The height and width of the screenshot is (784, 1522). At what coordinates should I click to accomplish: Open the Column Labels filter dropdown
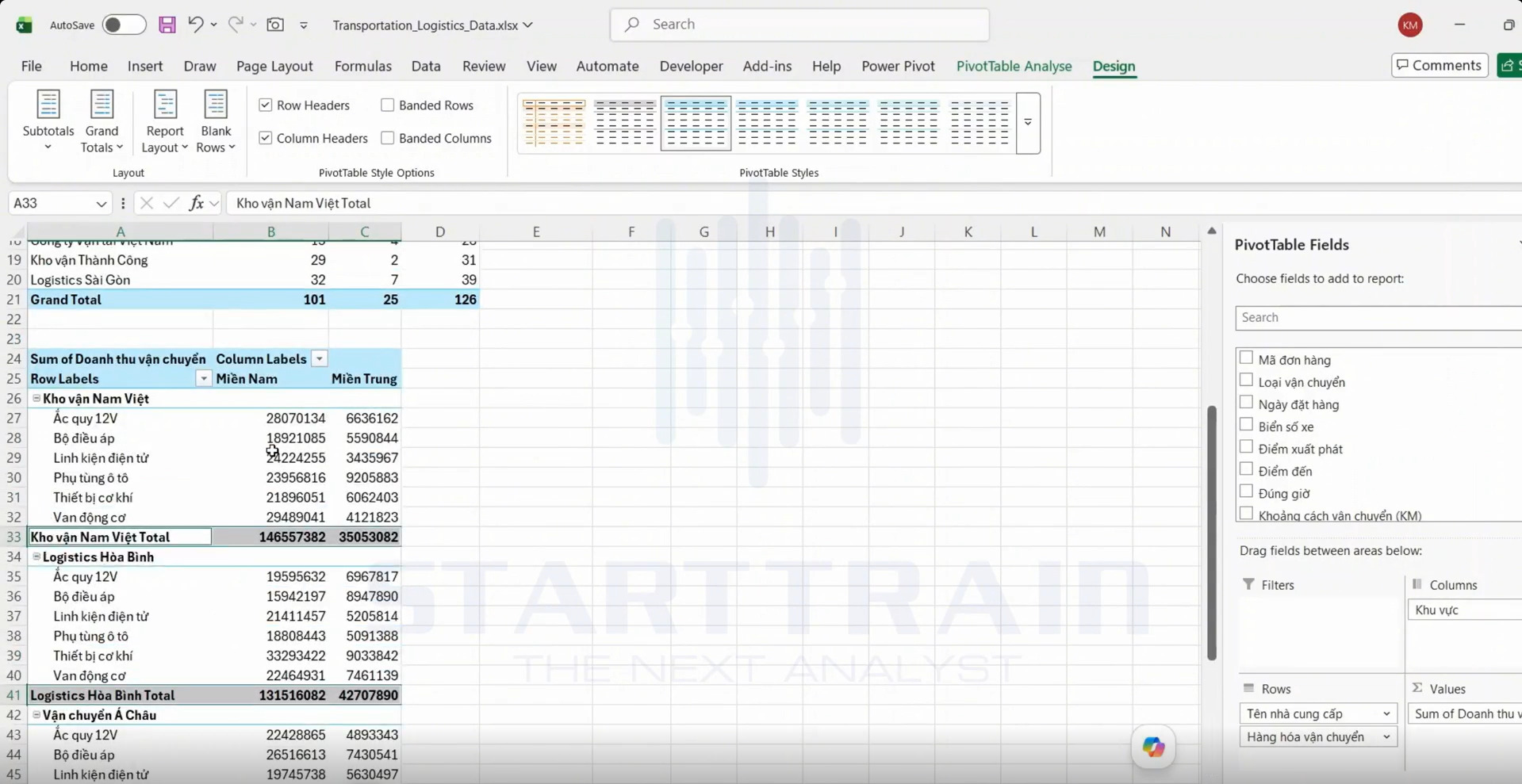point(319,359)
